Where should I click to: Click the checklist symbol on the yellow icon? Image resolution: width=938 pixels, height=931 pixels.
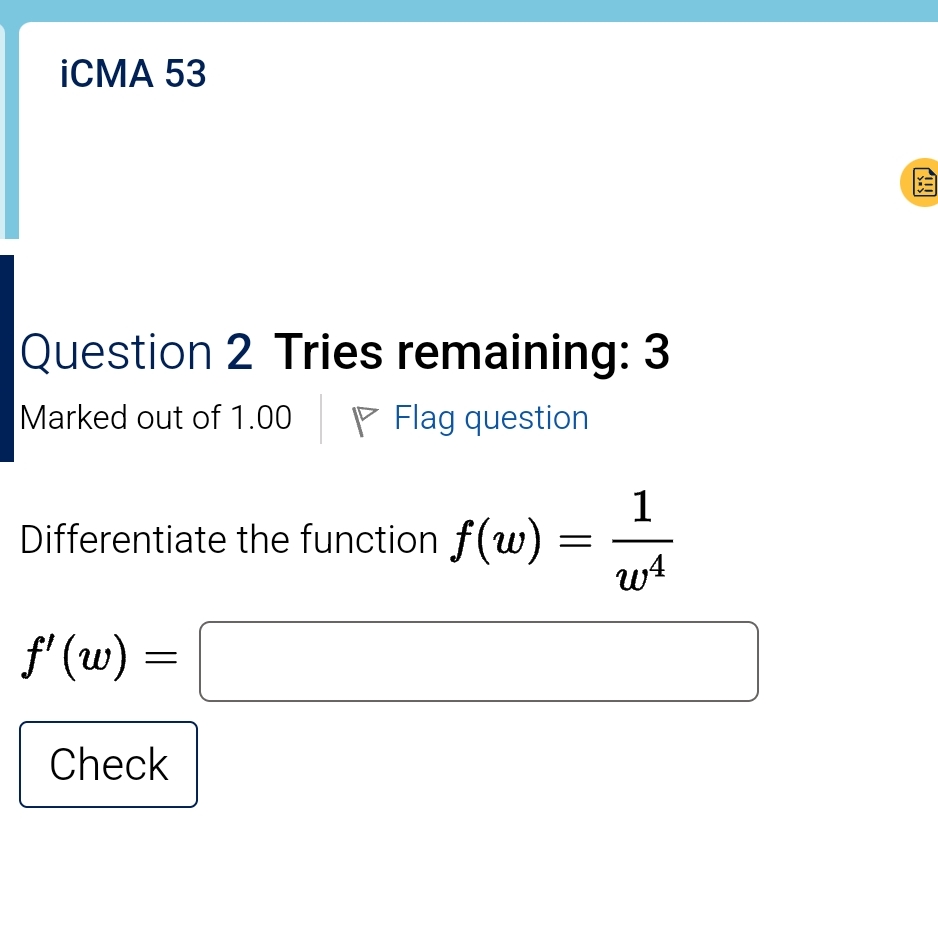pos(923,183)
